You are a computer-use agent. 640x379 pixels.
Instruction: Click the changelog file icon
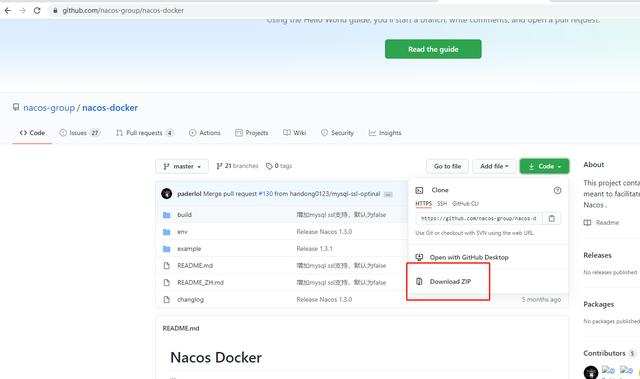pos(167,299)
